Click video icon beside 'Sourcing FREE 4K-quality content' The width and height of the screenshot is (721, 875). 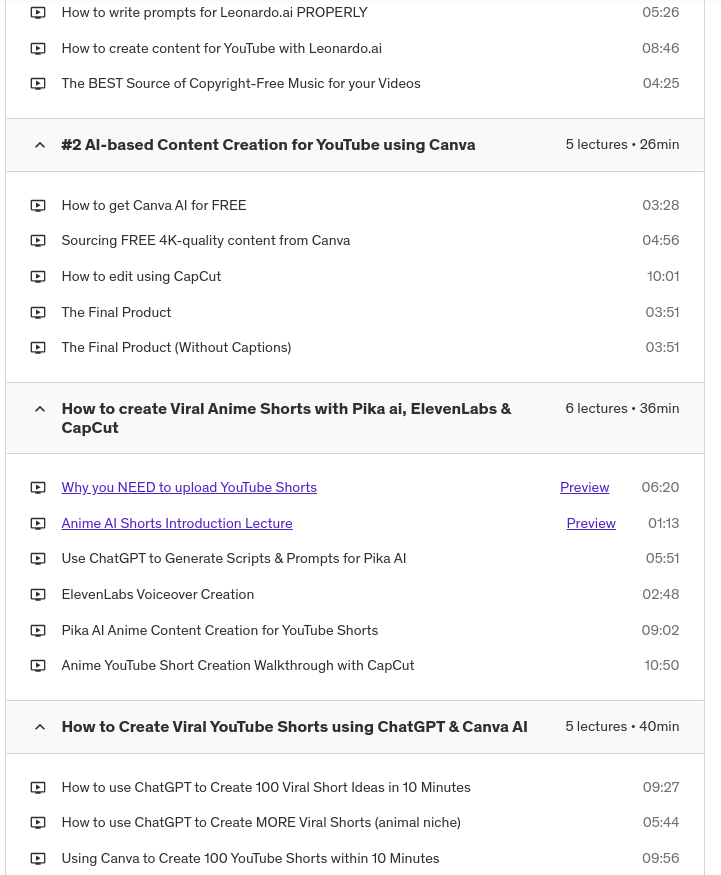click(x=38, y=241)
